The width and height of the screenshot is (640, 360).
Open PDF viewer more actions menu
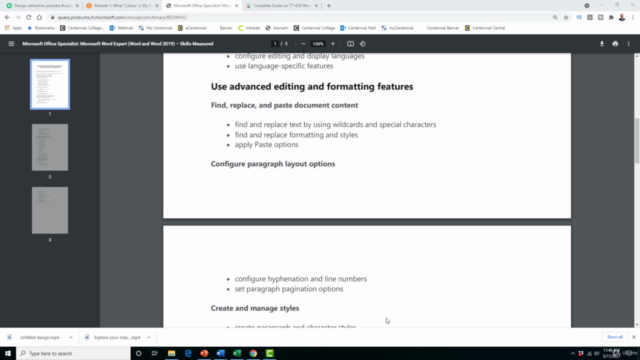(x=629, y=44)
